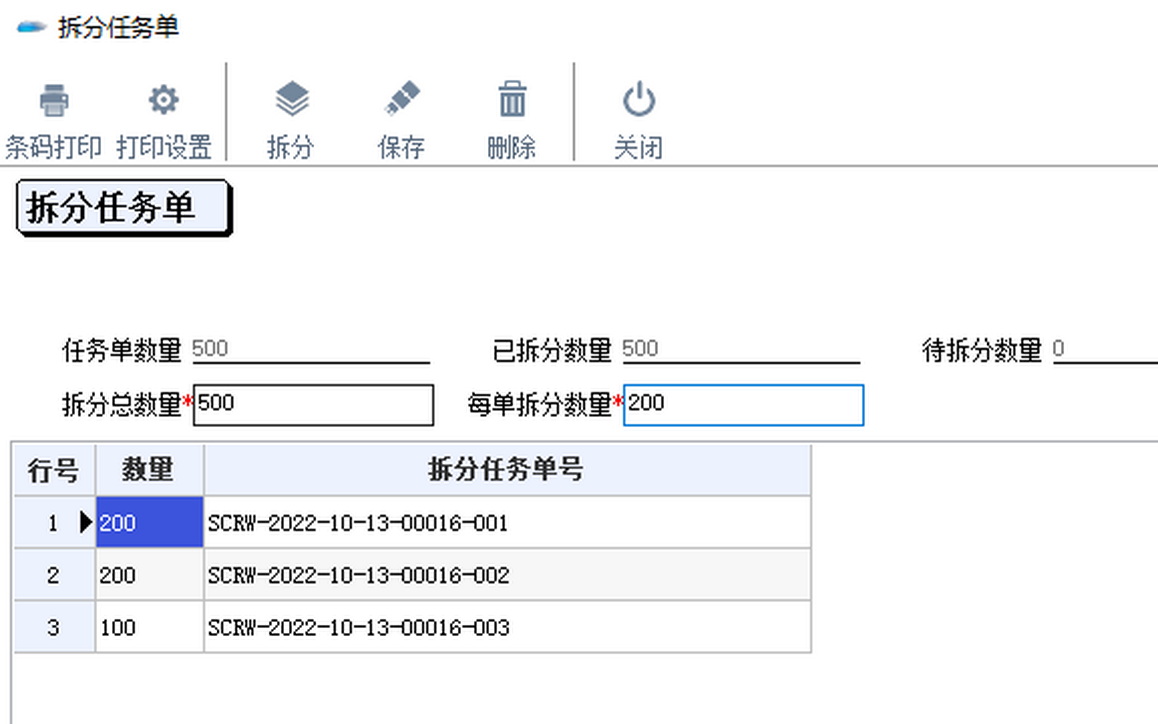Image resolution: width=1158 pixels, height=724 pixels.
Task: Click the 拆分任务单 heading button
Action: click(123, 208)
